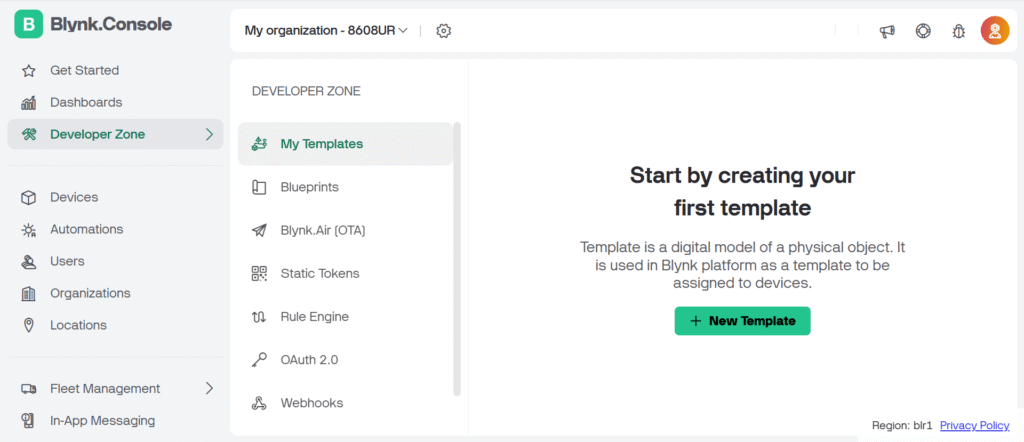Click the Blynk.Air paper plane icon

(259, 230)
